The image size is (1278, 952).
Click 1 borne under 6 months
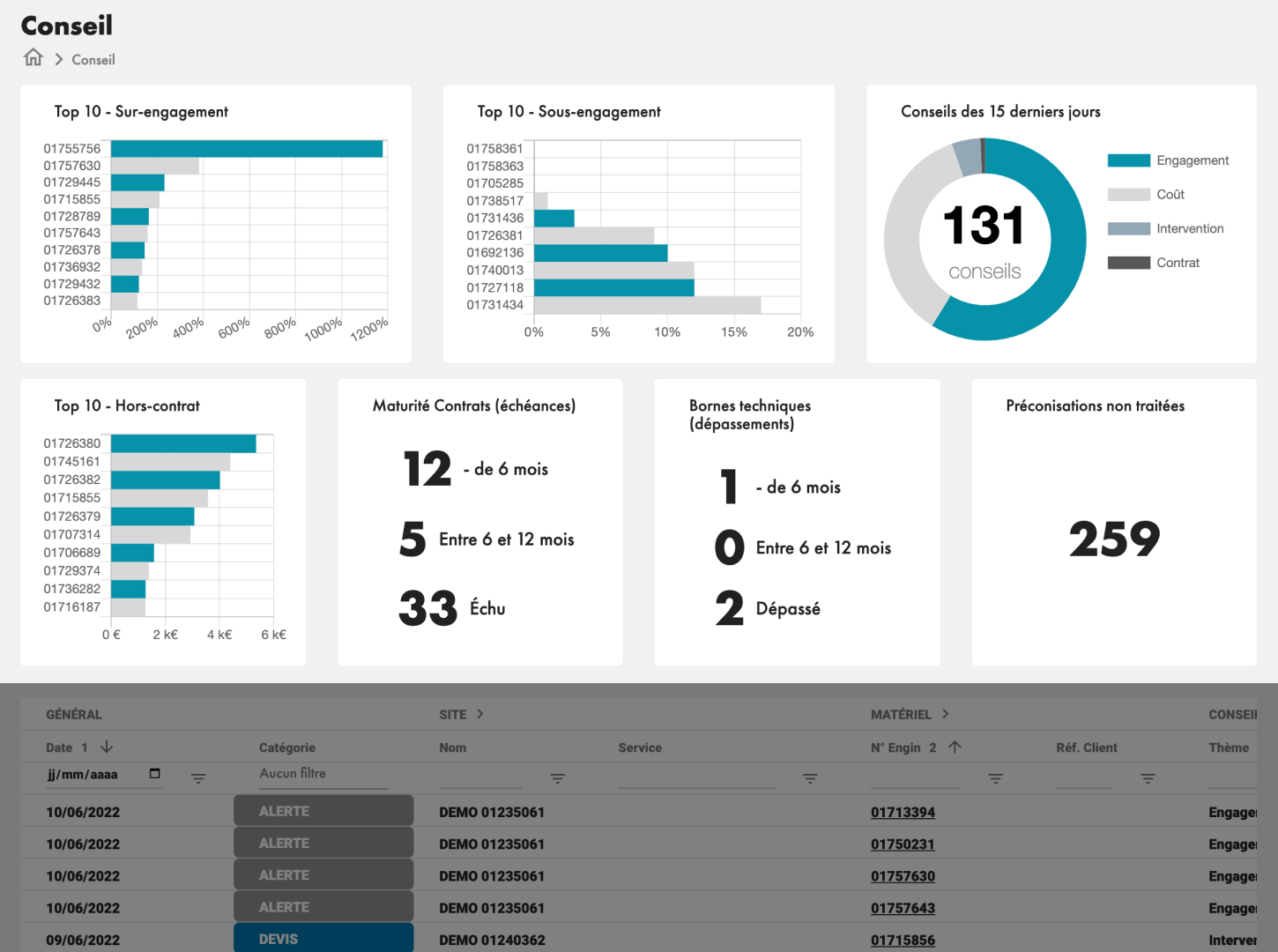[729, 487]
